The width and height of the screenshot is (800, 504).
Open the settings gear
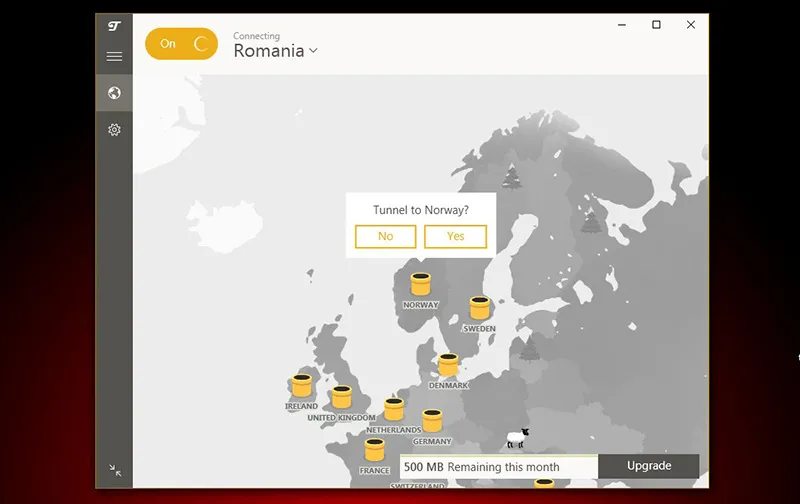coord(114,130)
